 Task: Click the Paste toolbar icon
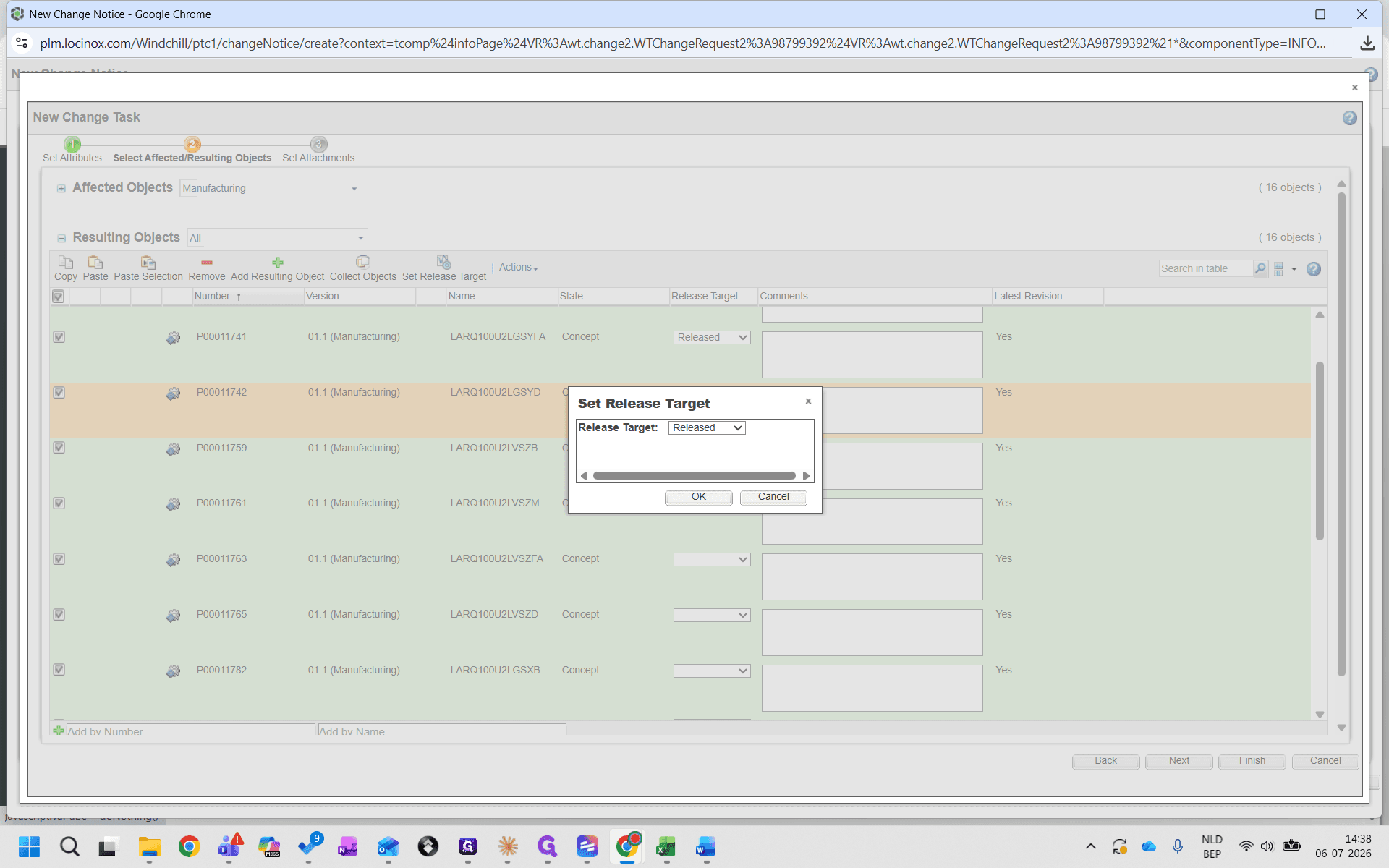(x=95, y=263)
